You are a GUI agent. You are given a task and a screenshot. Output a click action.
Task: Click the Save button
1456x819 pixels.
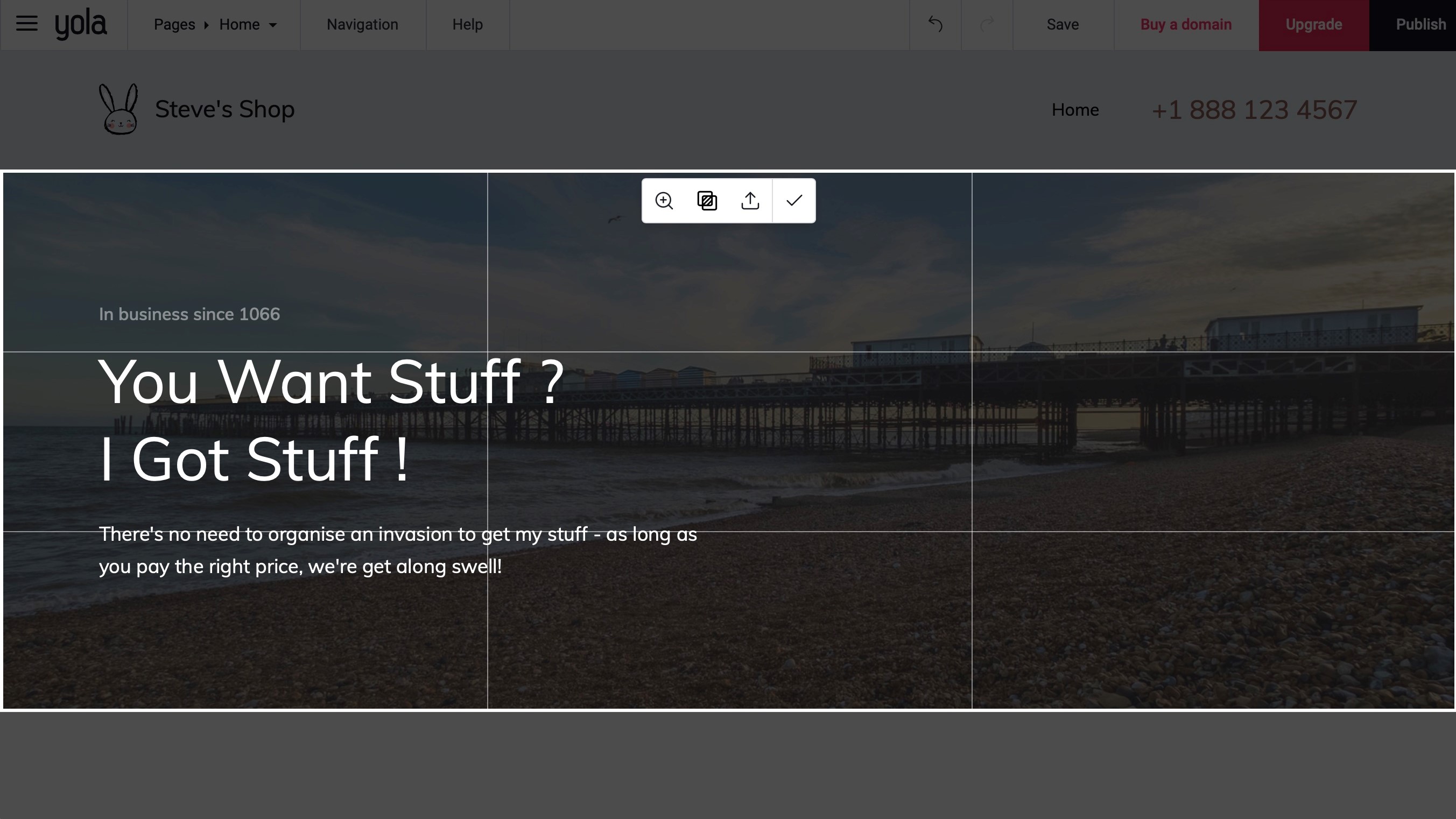1062,25
